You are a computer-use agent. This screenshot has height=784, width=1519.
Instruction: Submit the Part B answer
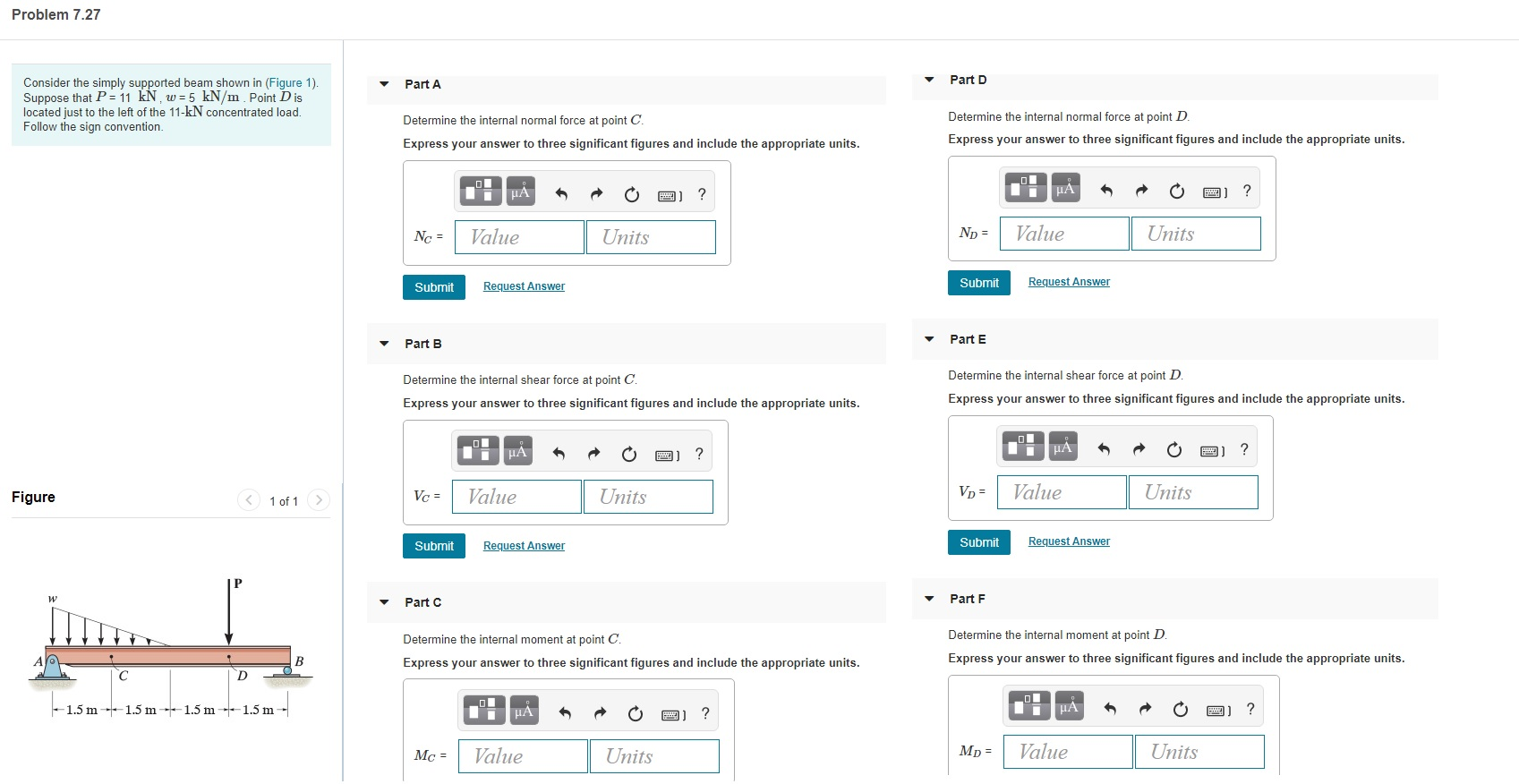click(x=434, y=546)
